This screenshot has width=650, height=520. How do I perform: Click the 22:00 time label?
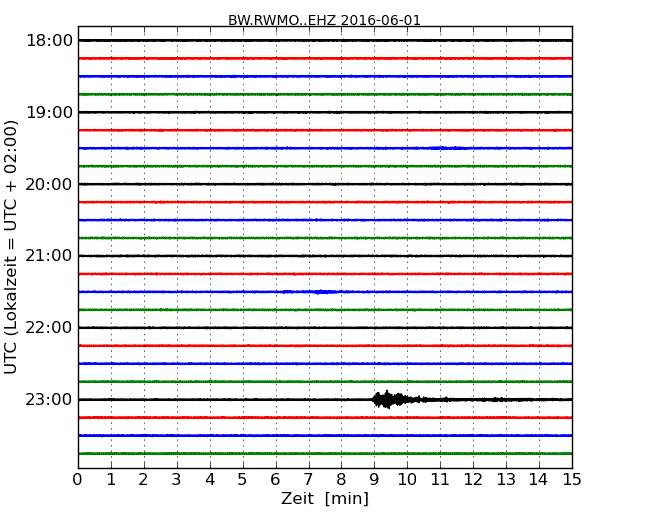pos(49,328)
